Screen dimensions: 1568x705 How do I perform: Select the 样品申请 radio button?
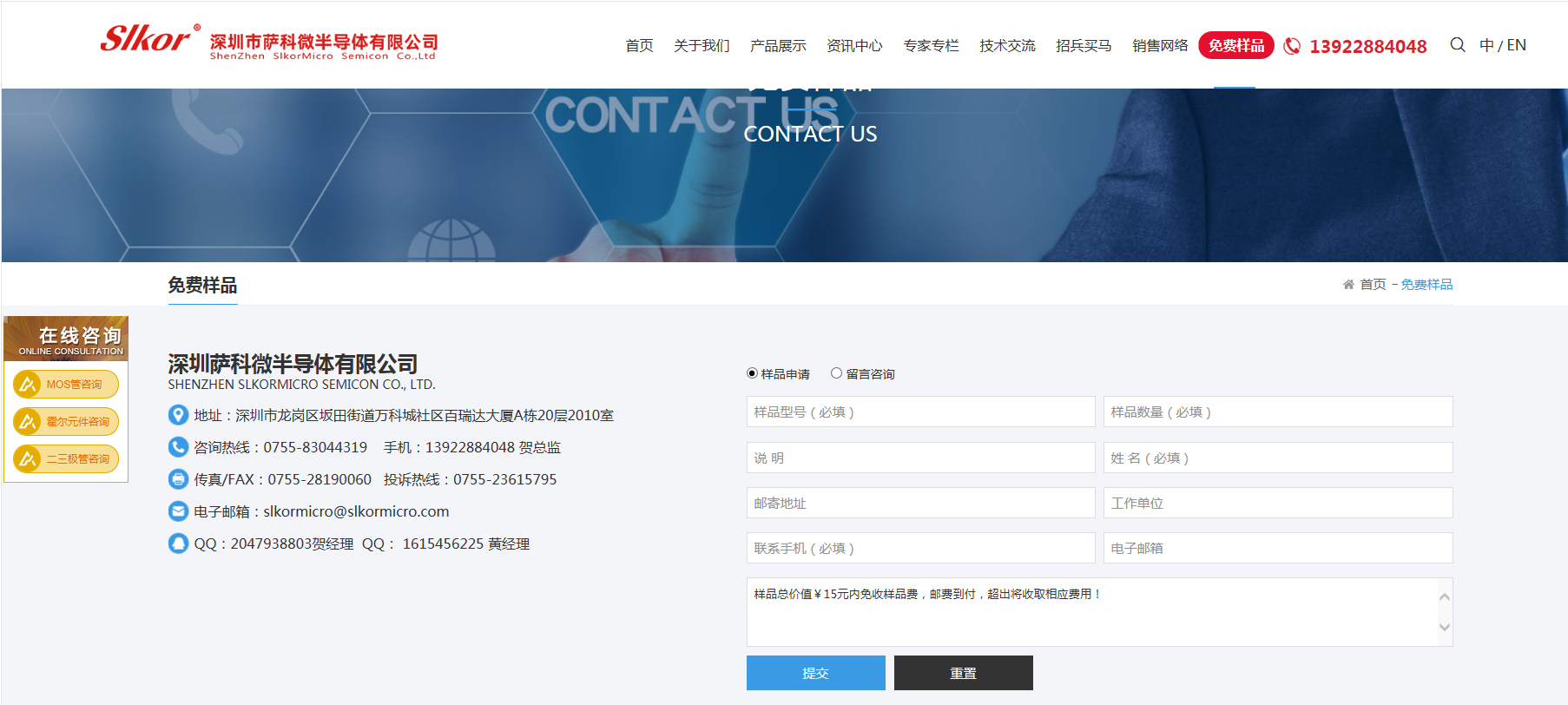pyautogui.click(x=752, y=373)
